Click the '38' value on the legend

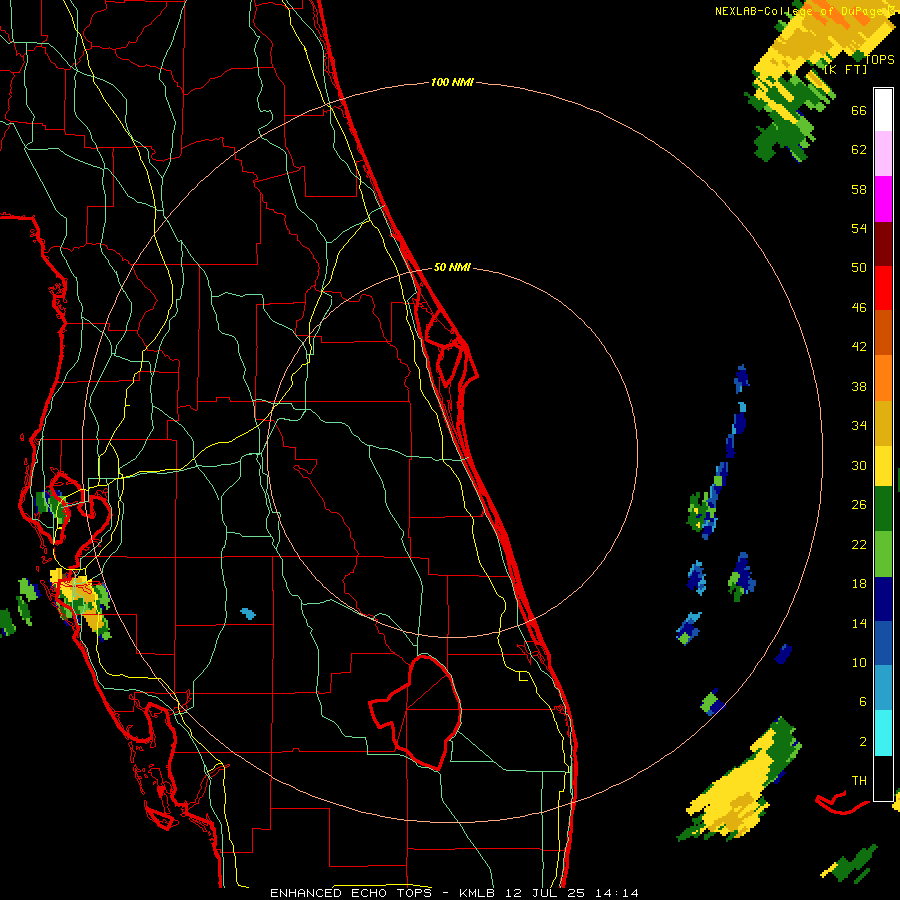(x=859, y=386)
